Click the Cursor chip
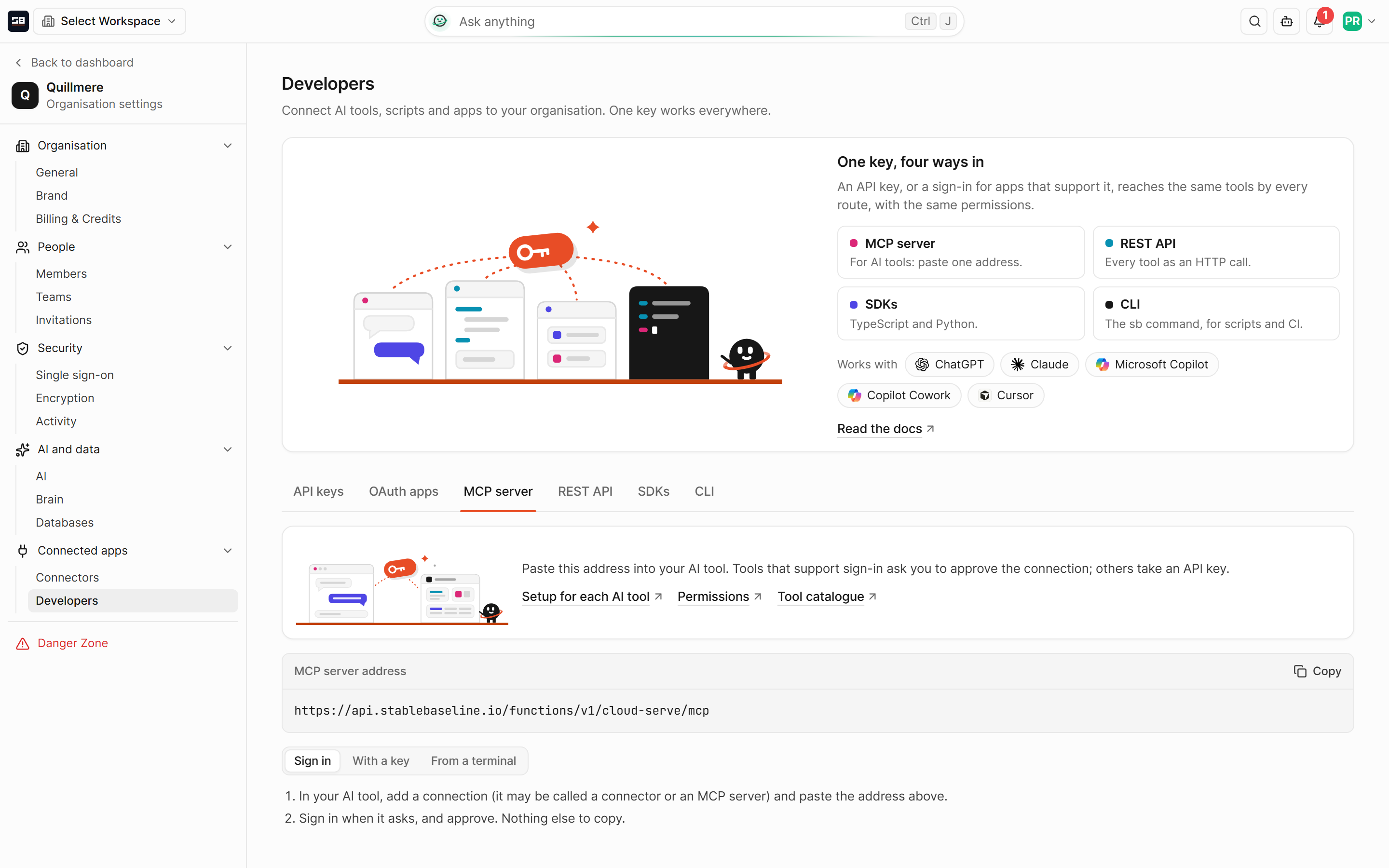 (1006, 395)
